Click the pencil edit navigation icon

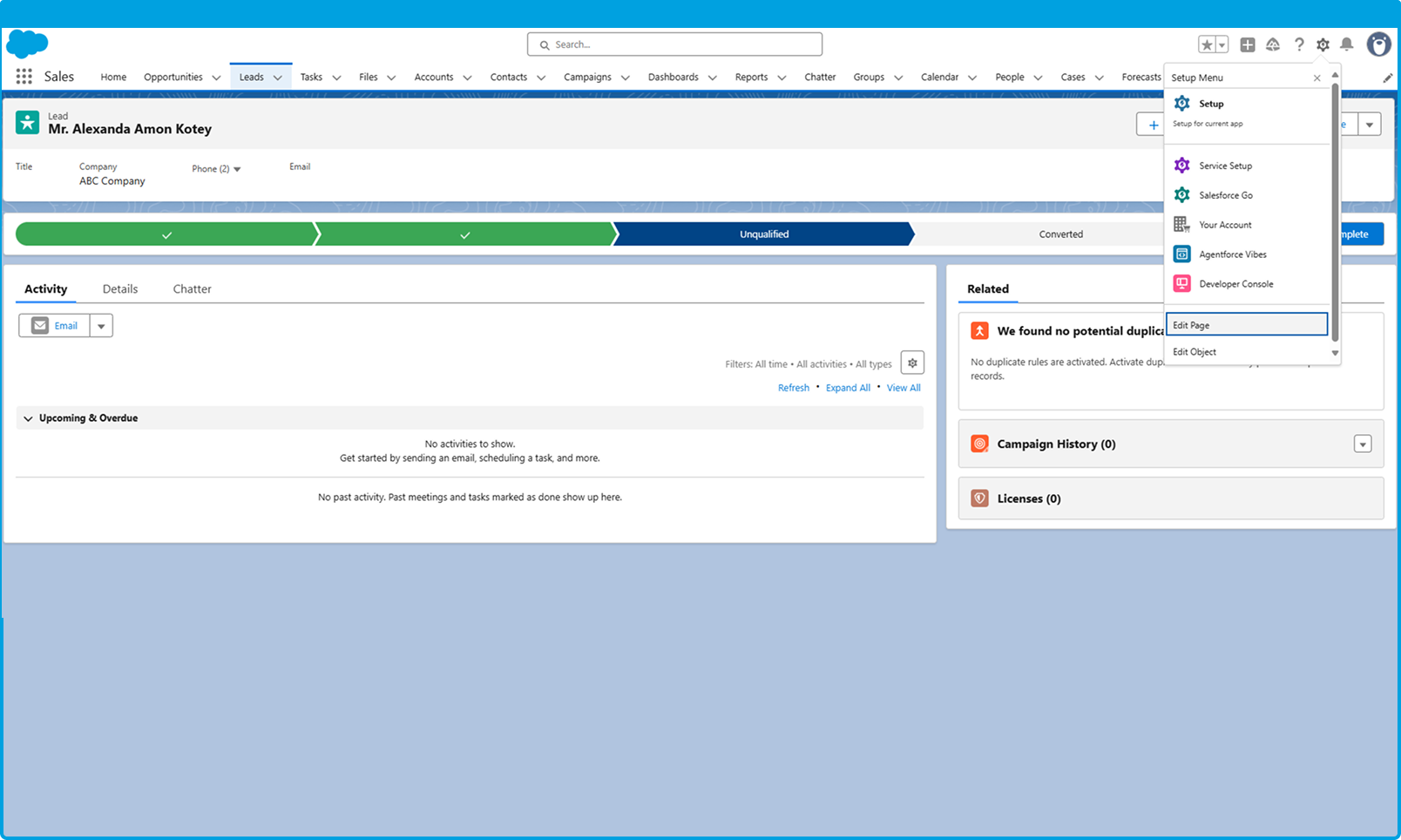coord(1388,78)
